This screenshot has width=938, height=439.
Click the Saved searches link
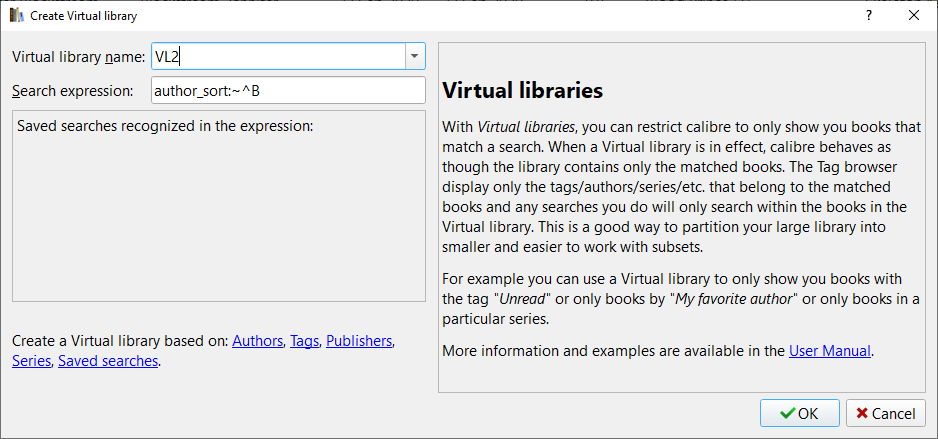click(x=108, y=361)
